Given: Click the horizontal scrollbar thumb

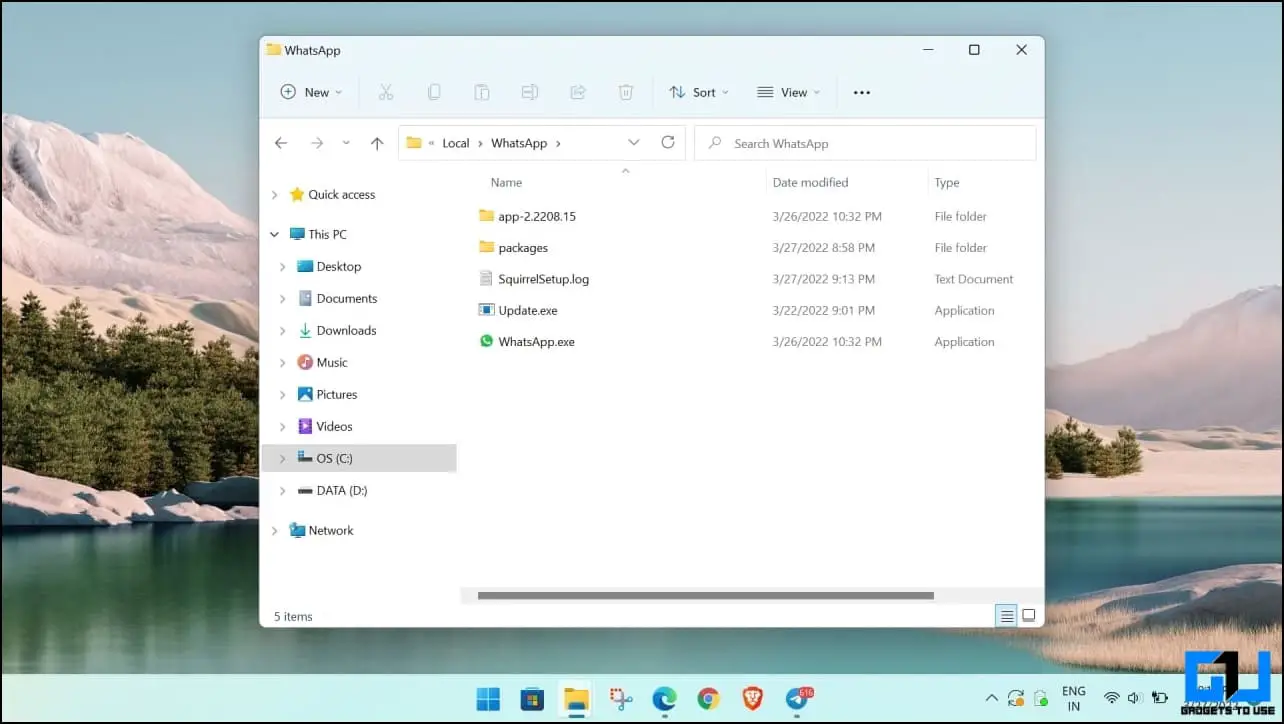Looking at the screenshot, I should coord(706,596).
